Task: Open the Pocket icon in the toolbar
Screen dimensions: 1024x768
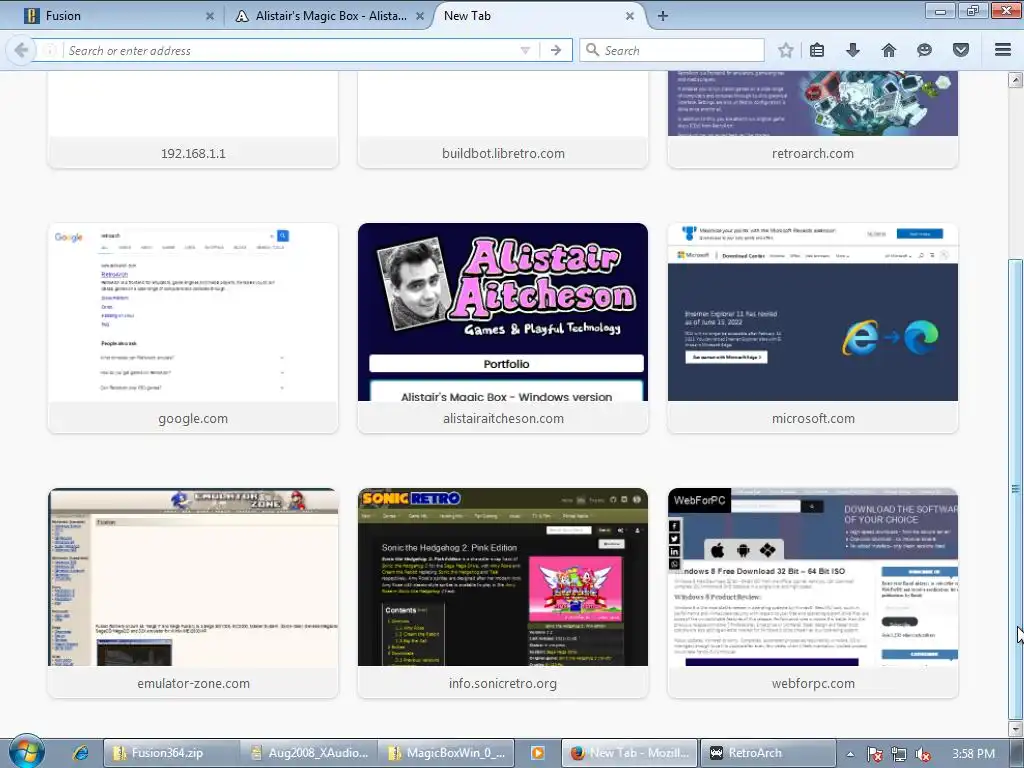Action: click(961, 50)
